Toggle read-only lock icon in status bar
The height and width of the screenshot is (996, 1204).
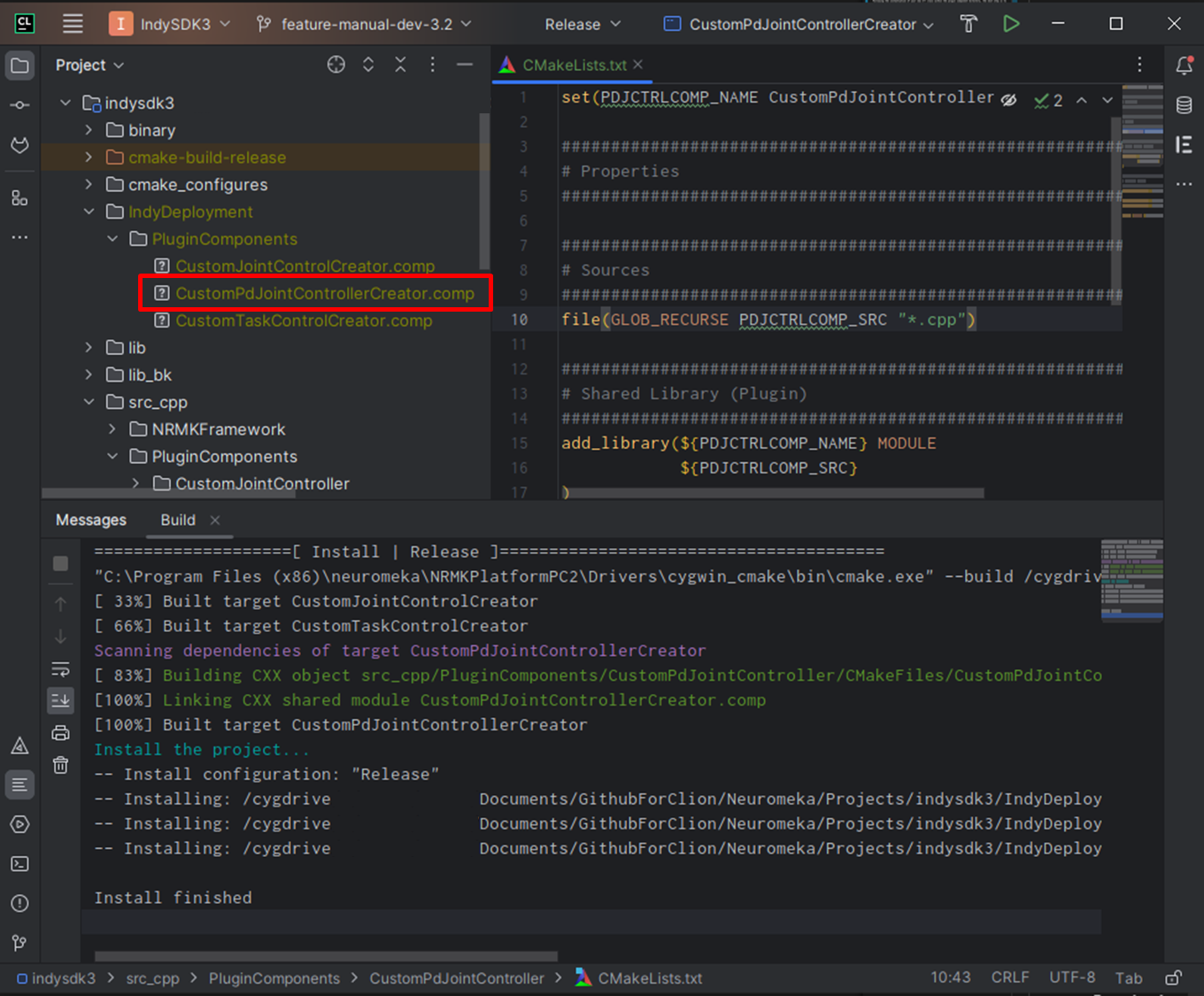pyautogui.click(x=1174, y=977)
